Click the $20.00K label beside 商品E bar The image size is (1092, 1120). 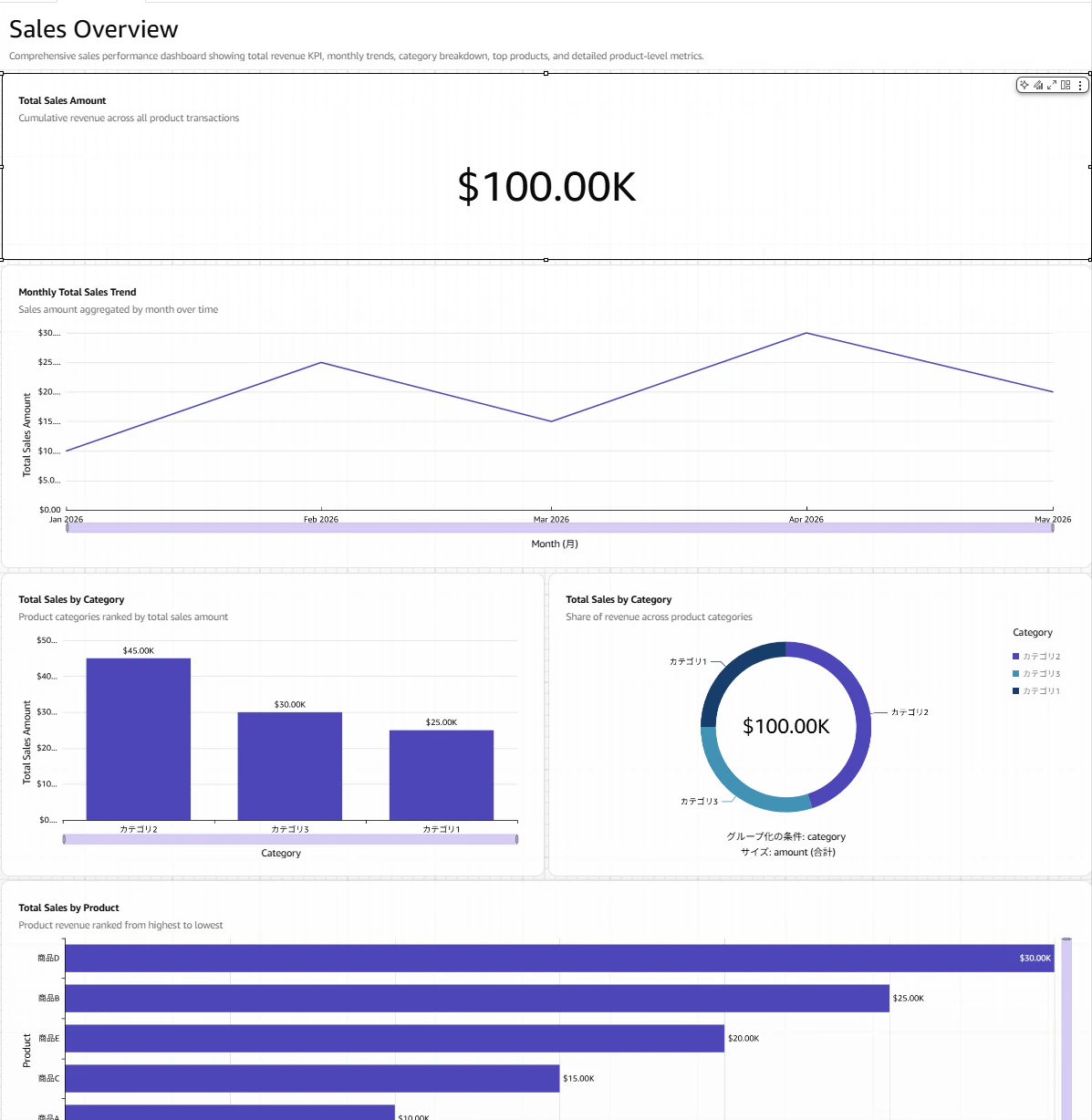(x=744, y=1038)
